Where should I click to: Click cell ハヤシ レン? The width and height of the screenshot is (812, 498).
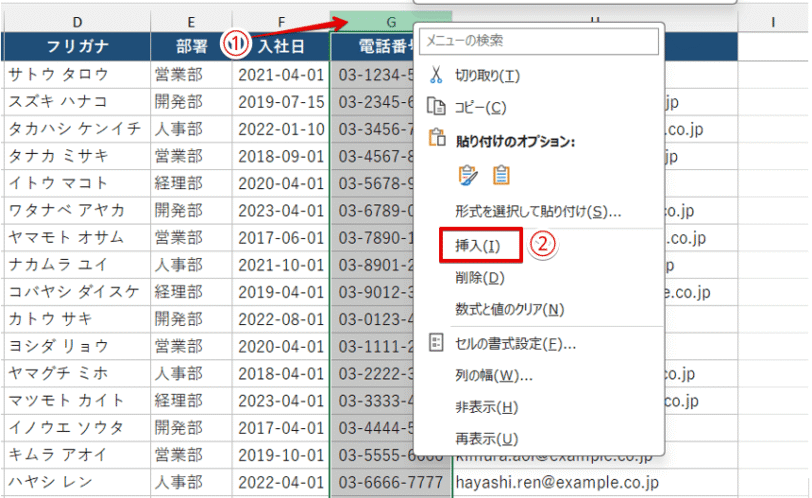(77, 482)
